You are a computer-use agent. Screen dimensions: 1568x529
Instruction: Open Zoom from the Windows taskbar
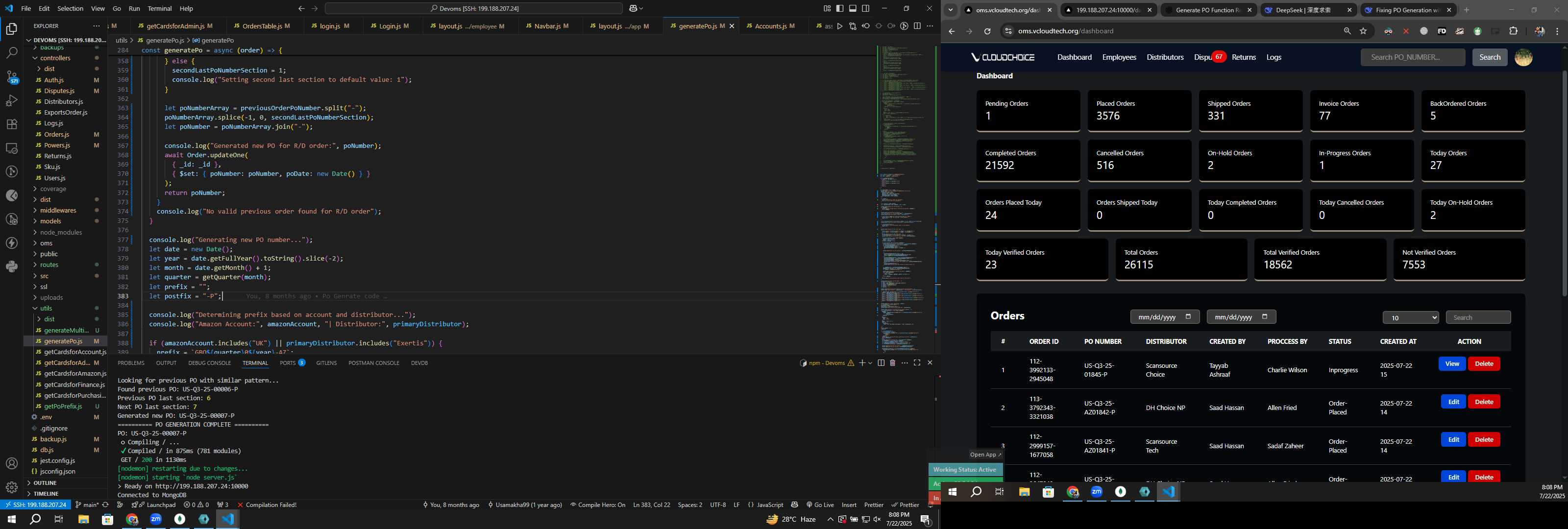(x=156, y=519)
